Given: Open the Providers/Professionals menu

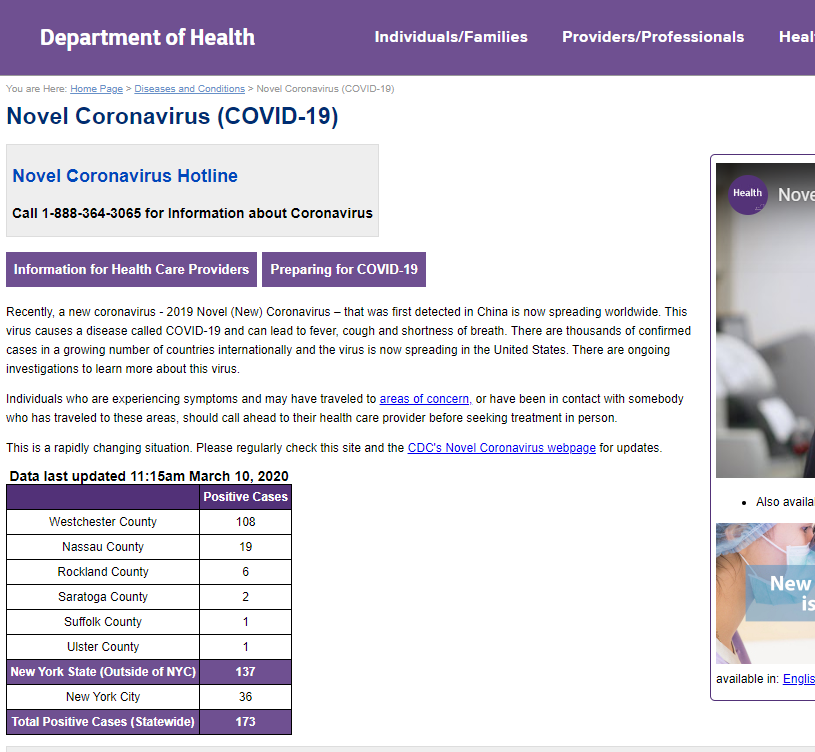Looking at the screenshot, I should pos(653,37).
